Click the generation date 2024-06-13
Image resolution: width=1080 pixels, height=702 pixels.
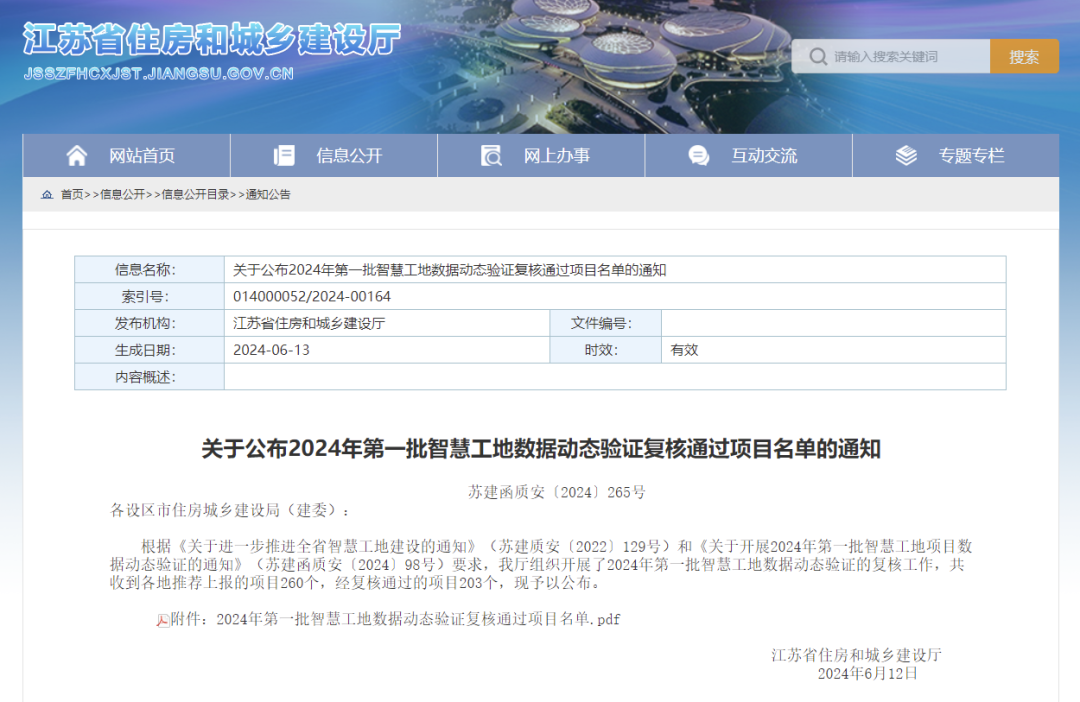(x=271, y=350)
